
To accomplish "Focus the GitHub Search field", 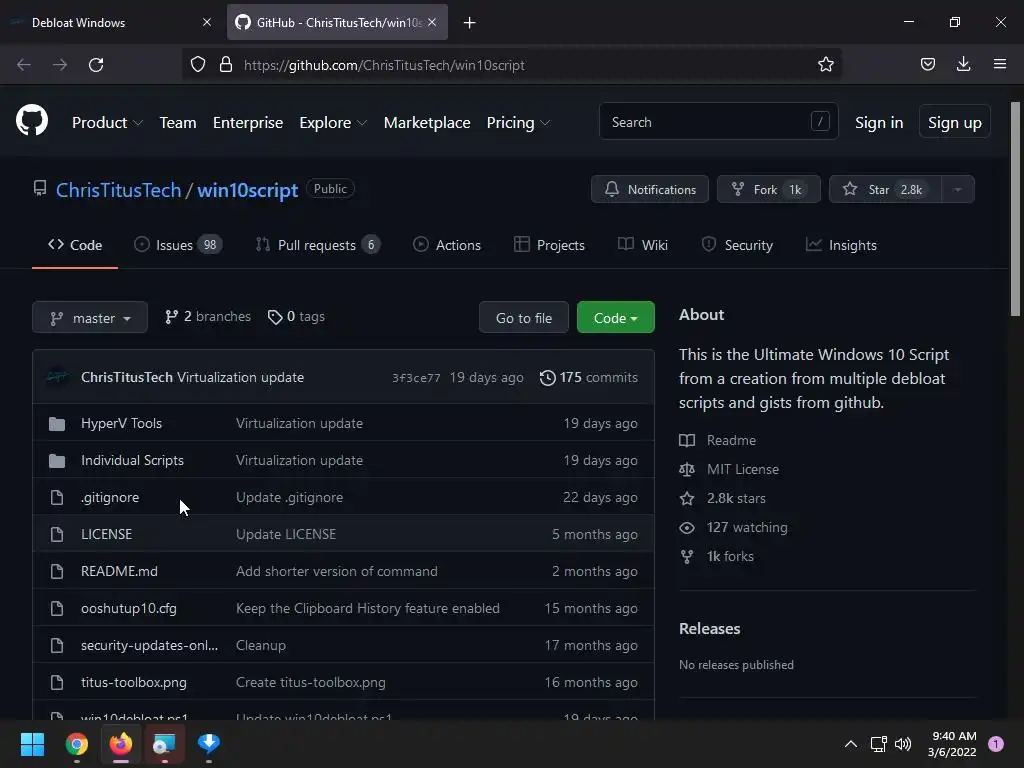I will pyautogui.click(x=718, y=121).
